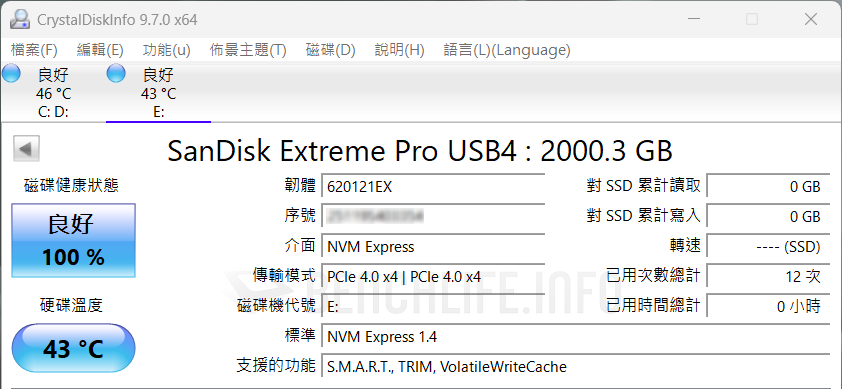Click the supported features field with S.M.A.R.T., TRIM
The width and height of the screenshot is (842, 389).
(576, 367)
